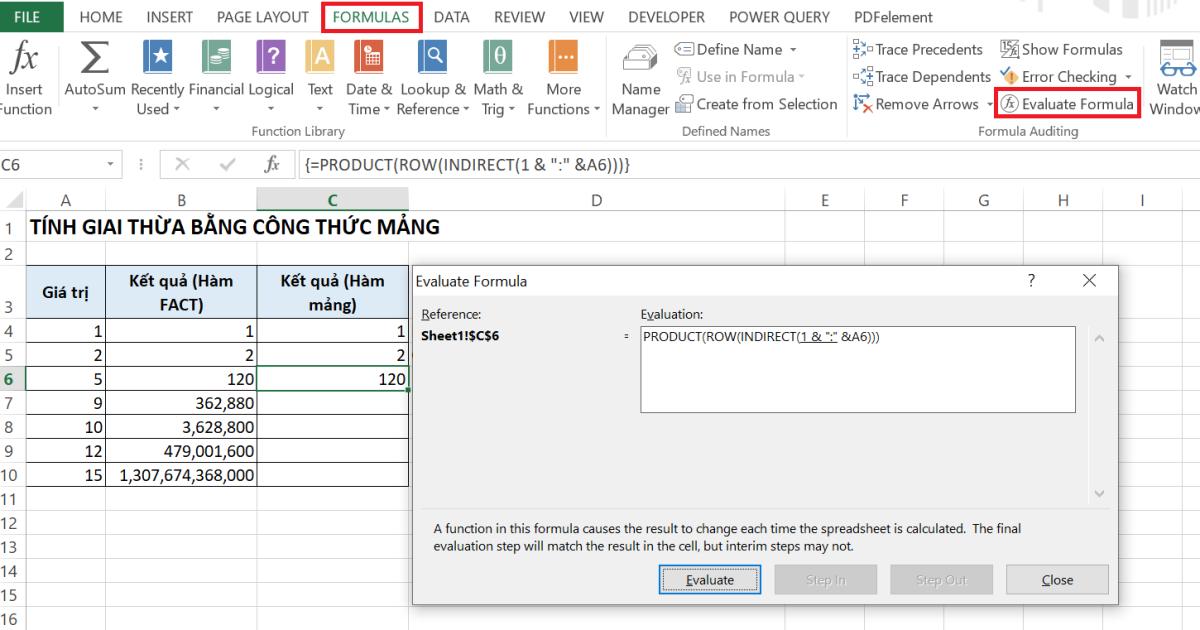Switch to the DATA ribbon tab
This screenshot has width=1200, height=630.
(x=452, y=16)
